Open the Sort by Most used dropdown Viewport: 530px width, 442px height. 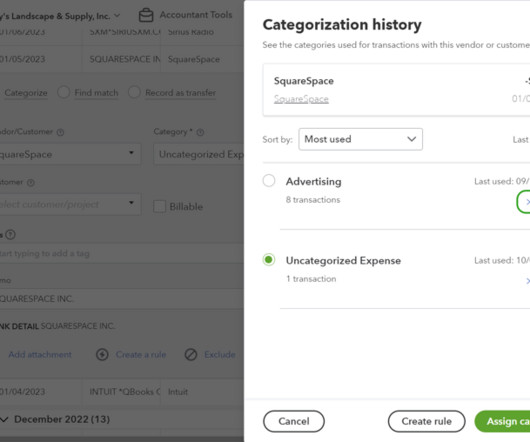click(360, 139)
